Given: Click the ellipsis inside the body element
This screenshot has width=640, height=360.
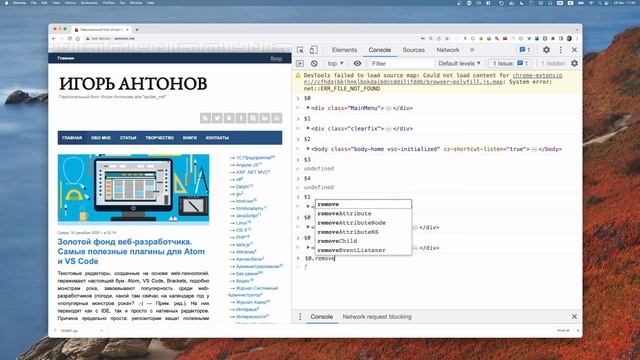Looking at the screenshot, I should (534, 149).
